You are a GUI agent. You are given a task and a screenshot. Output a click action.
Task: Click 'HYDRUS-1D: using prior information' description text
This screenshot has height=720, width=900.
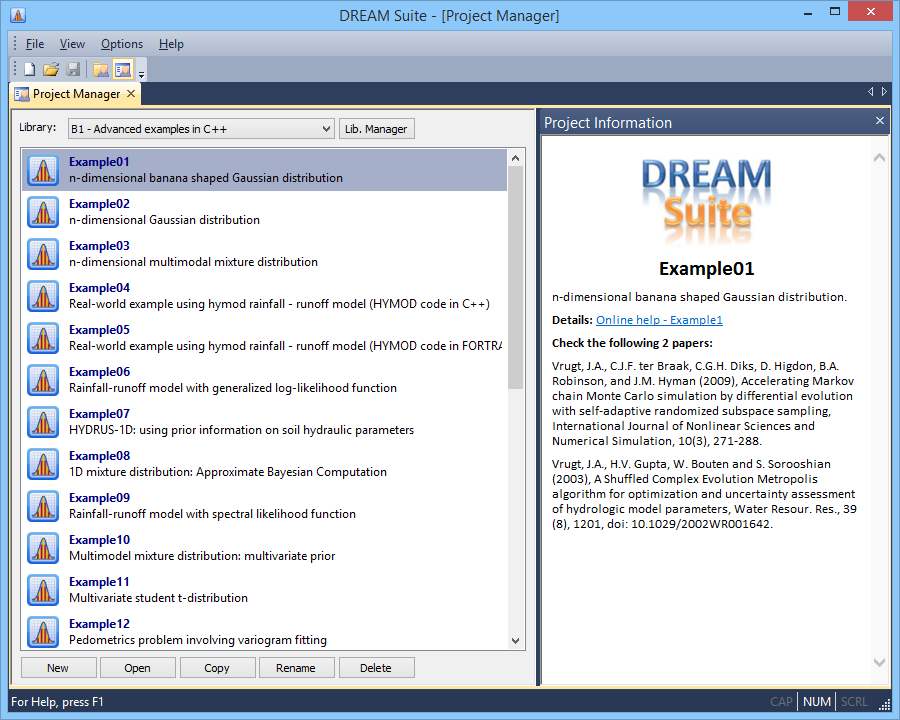[242, 430]
